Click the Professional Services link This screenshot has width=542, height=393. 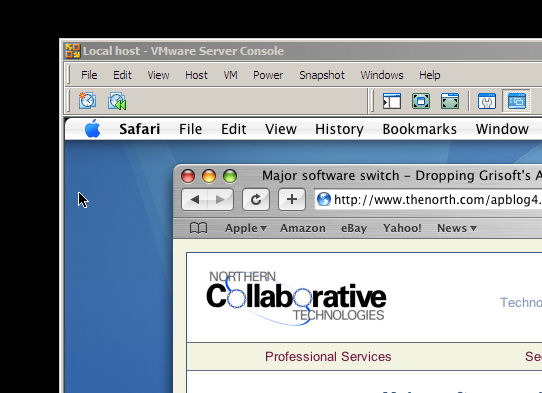pos(328,356)
